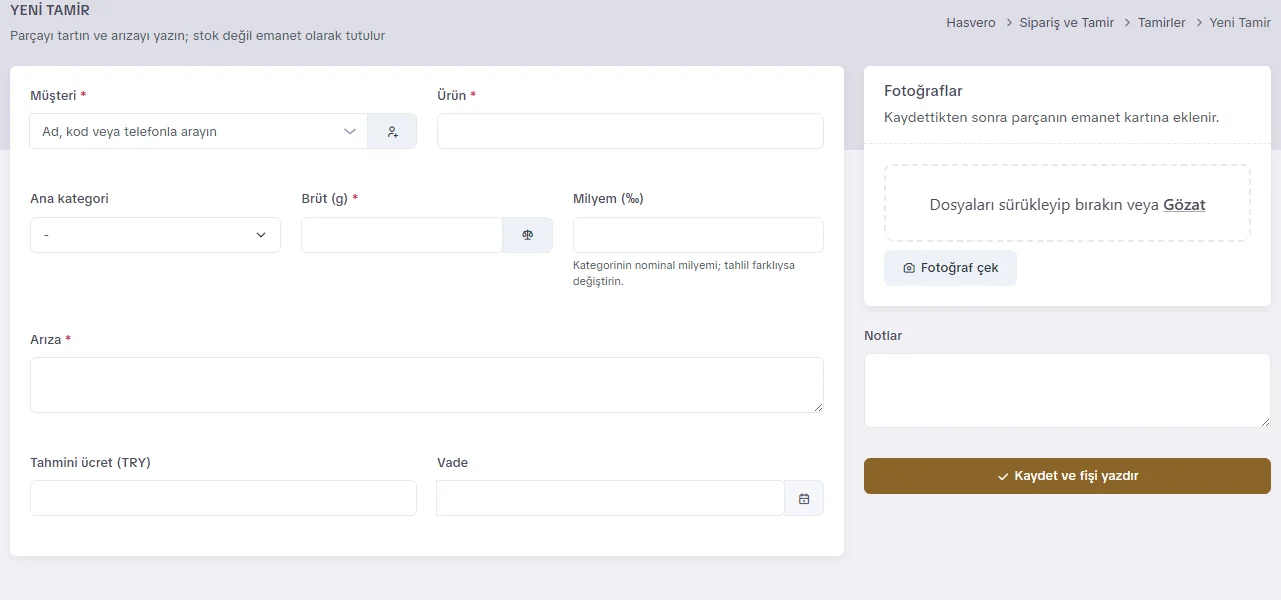1281x600 pixels.
Task: Click the Gözat browse link
Action: coord(1184,204)
